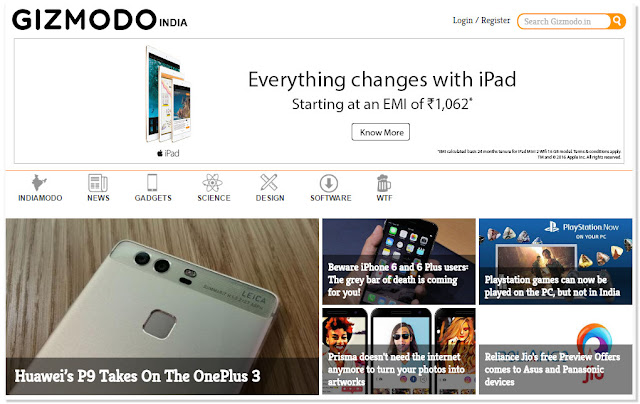
Task: Click the iPad product image in ad
Action: point(169,94)
